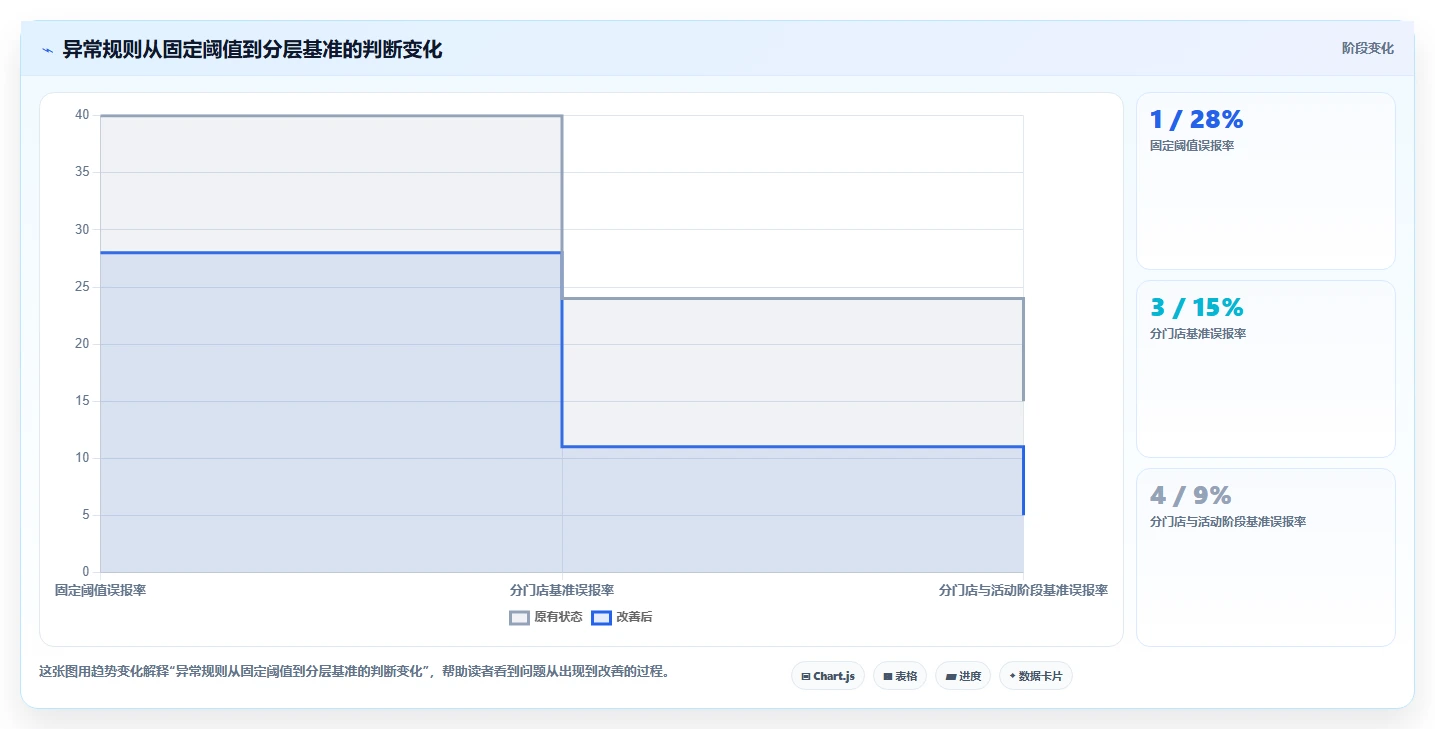The image size is (1435, 729).
Task: Click the 进度 tag
Action: pyautogui.click(x=964, y=676)
